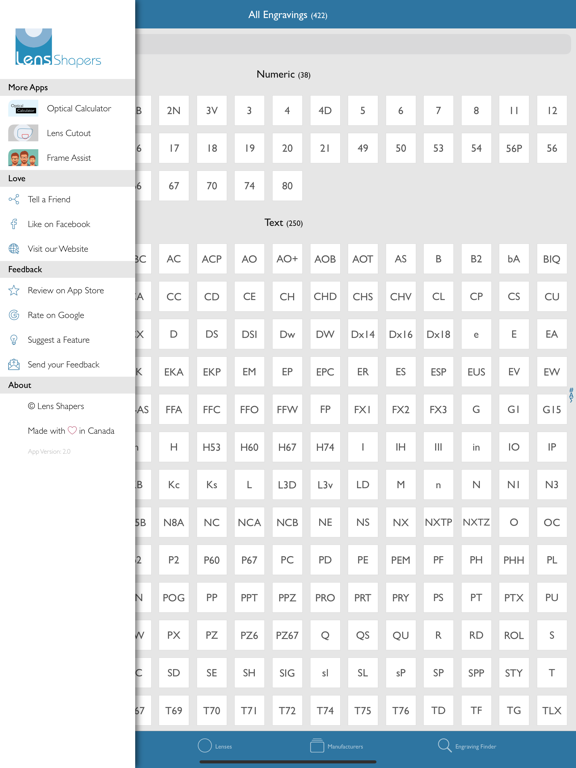Select the N8A engraving tile
This screenshot has width=576, height=768.
point(174,523)
